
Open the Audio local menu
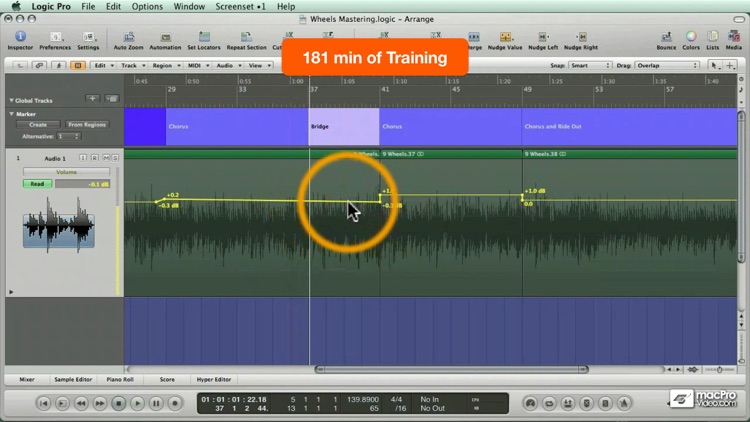click(228, 66)
